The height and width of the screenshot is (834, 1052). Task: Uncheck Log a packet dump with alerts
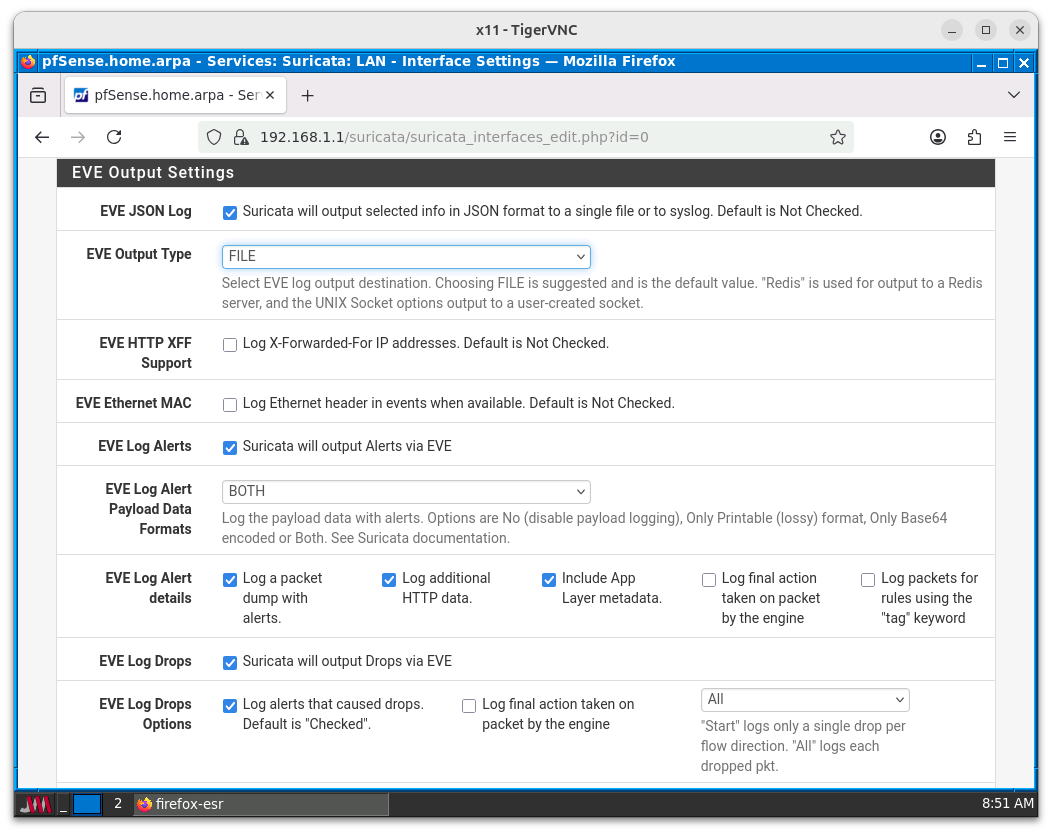(230, 580)
